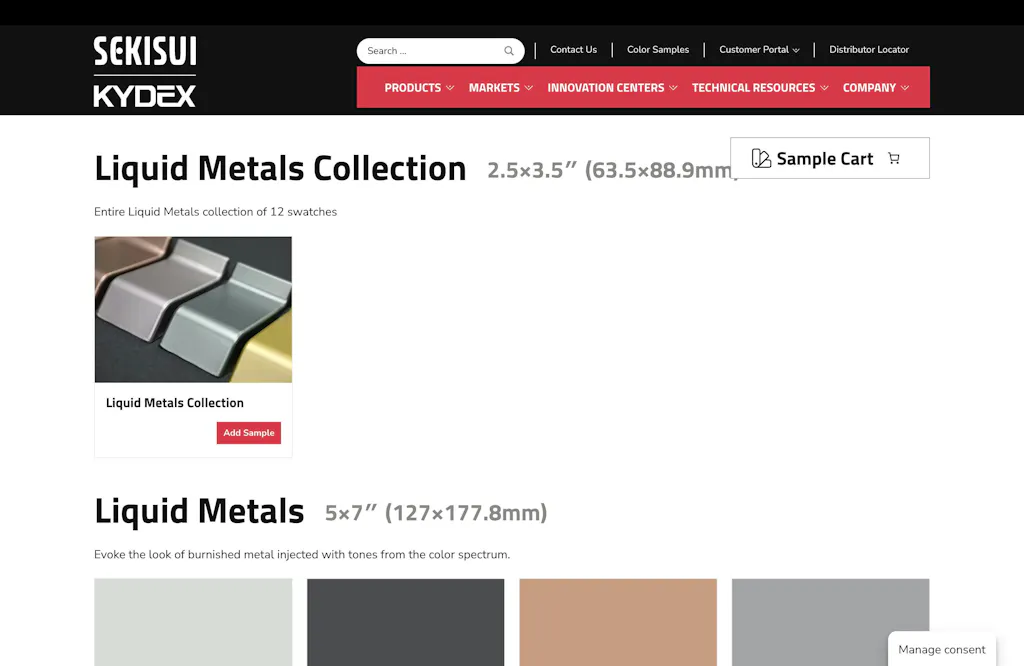Image resolution: width=1024 pixels, height=666 pixels.
Task: Add Liquid Metals Collection sample
Action: tap(249, 433)
